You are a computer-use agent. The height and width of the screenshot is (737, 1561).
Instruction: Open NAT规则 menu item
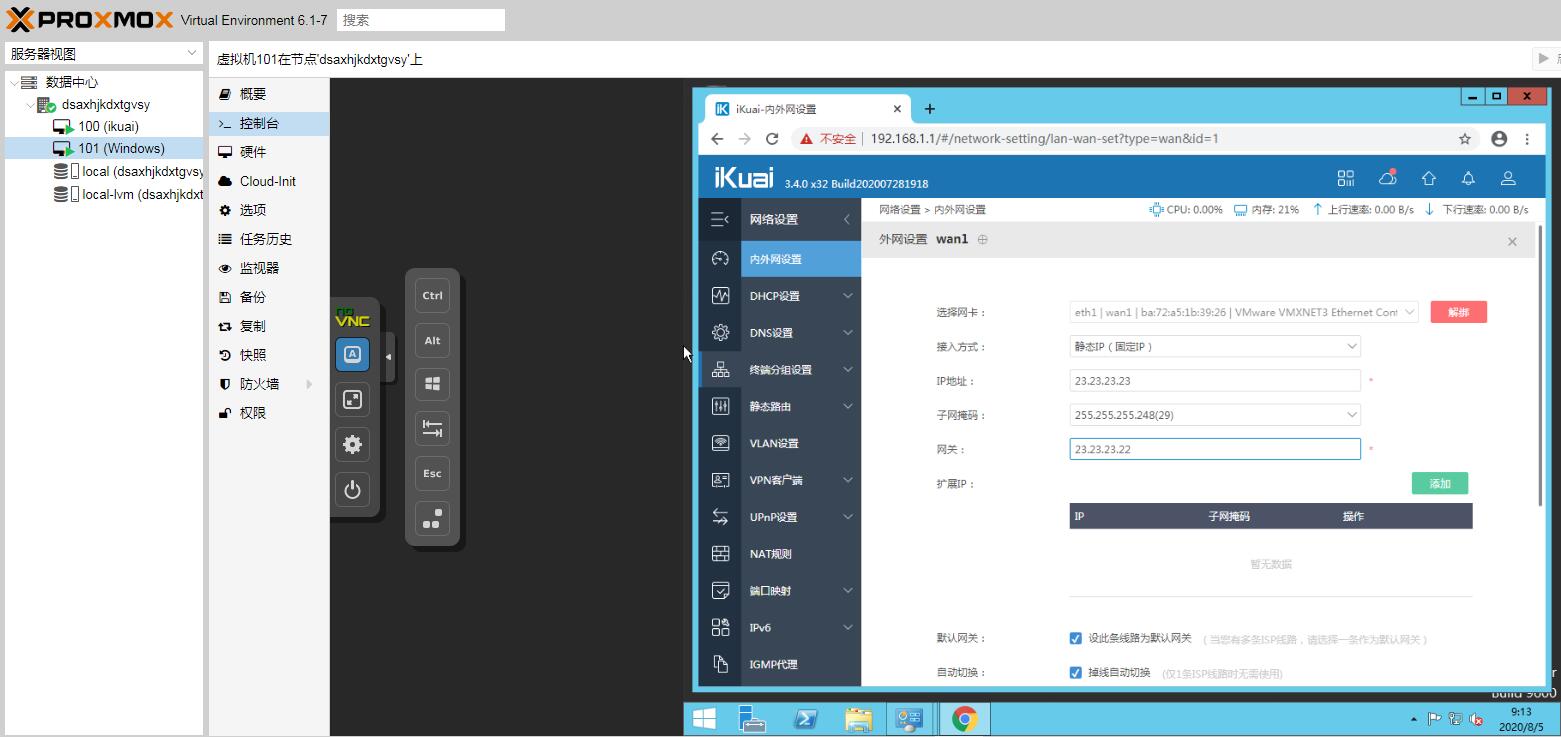801,554
